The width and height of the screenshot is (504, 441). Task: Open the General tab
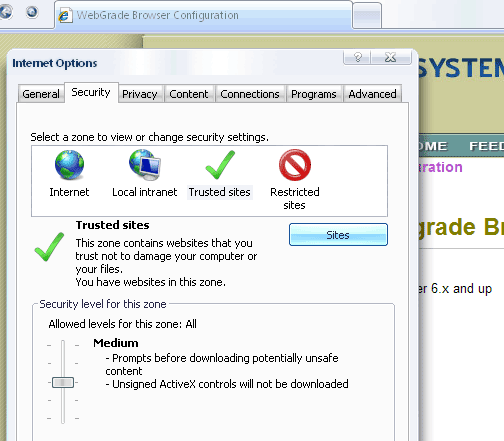[x=41, y=94]
